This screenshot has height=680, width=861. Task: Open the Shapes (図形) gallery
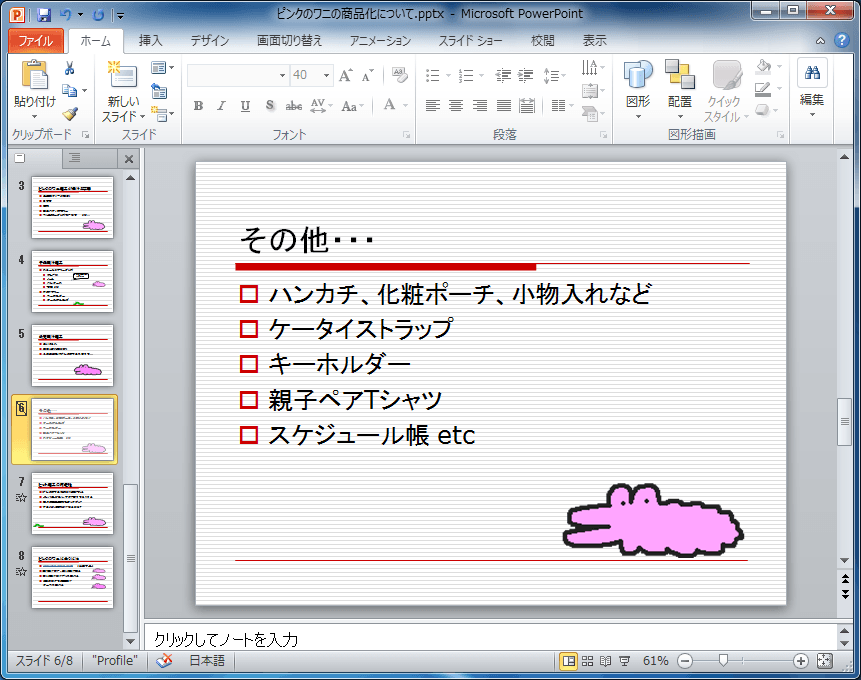point(638,90)
